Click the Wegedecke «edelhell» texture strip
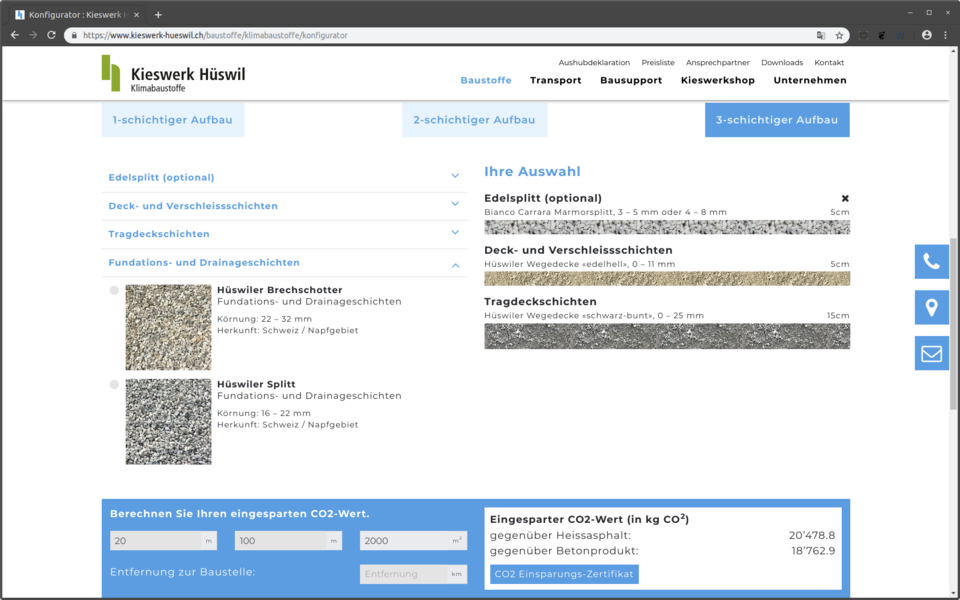The image size is (960, 600). (667, 279)
